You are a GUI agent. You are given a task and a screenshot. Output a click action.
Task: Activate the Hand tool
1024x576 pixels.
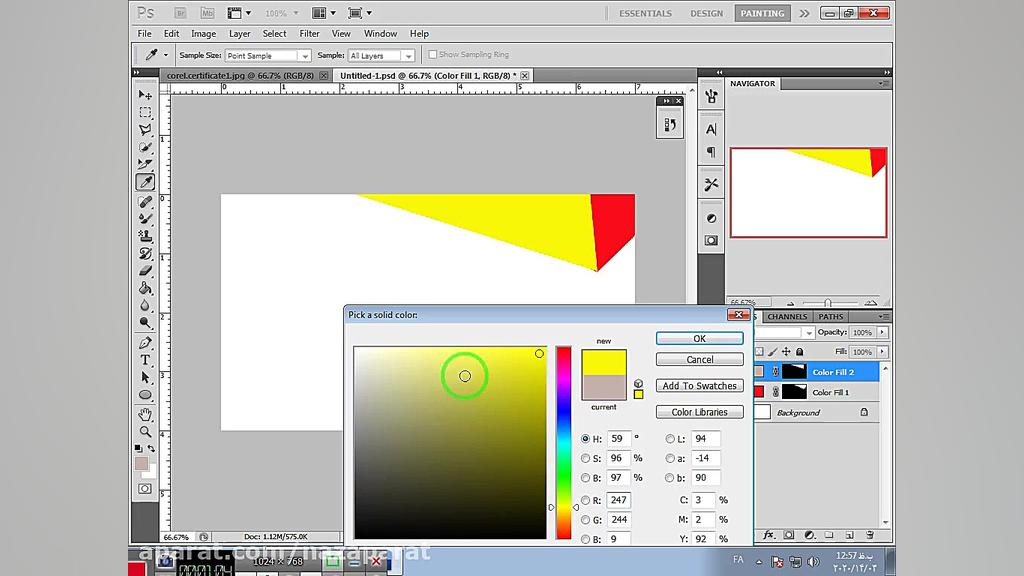145,413
